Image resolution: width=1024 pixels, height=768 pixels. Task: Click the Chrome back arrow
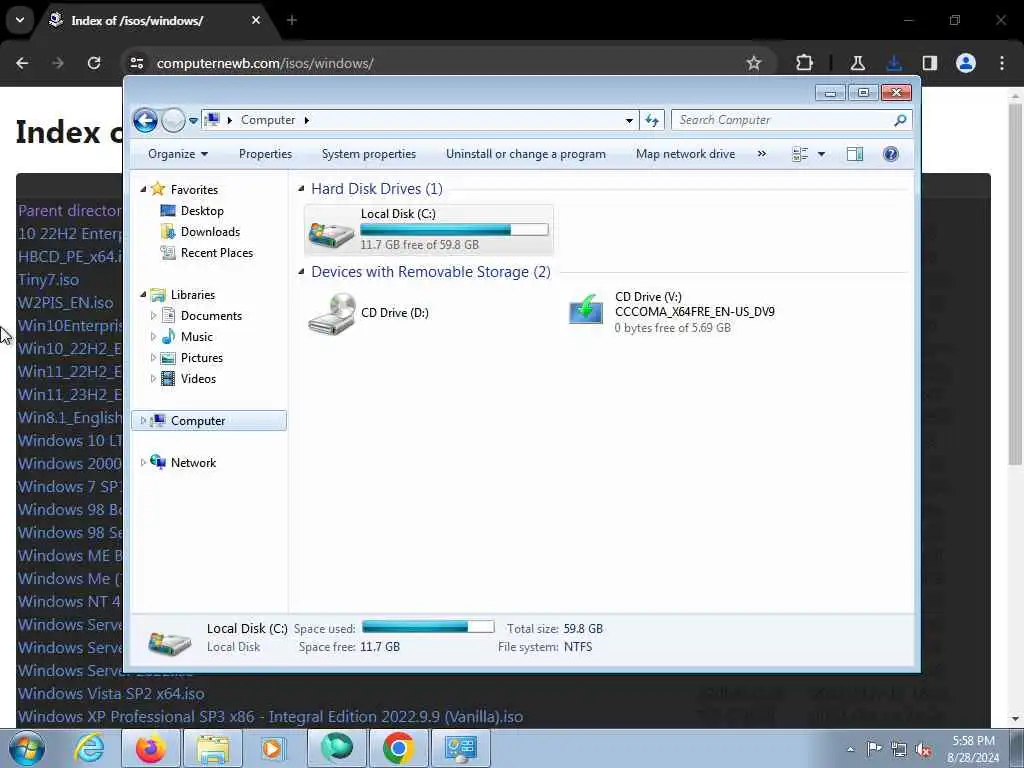point(22,63)
